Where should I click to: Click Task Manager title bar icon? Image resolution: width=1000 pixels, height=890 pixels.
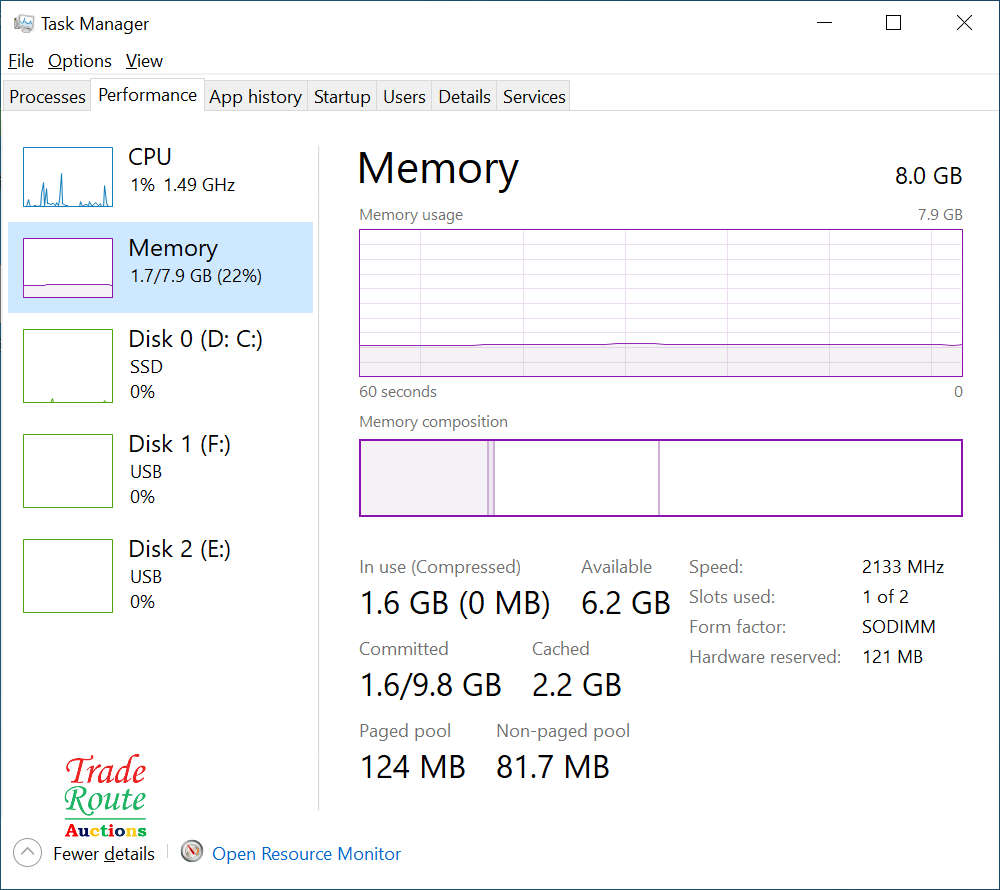[x=24, y=24]
